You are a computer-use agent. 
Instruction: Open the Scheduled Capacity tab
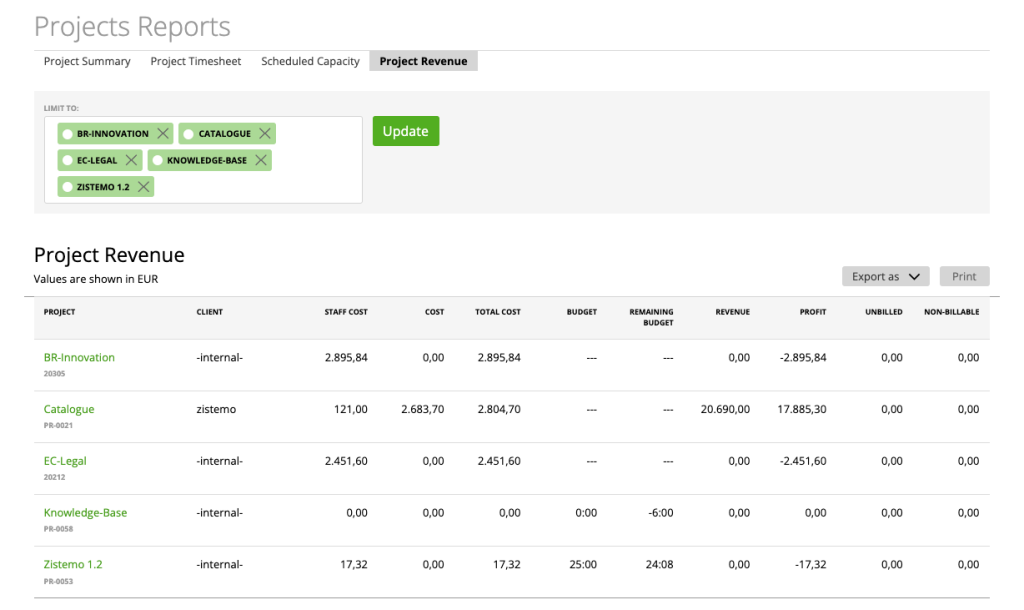pyautogui.click(x=310, y=61)
